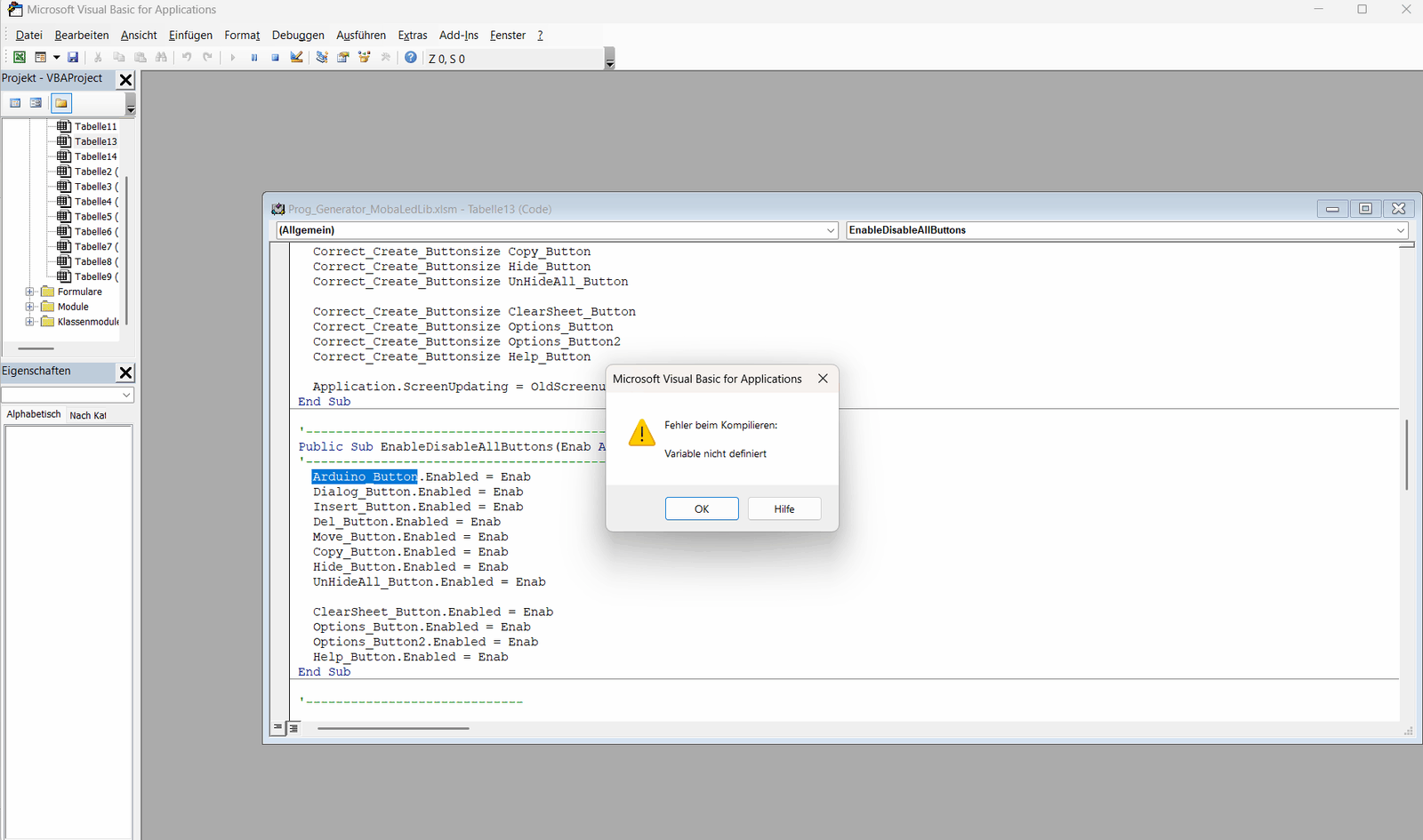Screen dimensions: 1423x840
Task: Click the blue Help question mark icon
Action: [410, 58]
